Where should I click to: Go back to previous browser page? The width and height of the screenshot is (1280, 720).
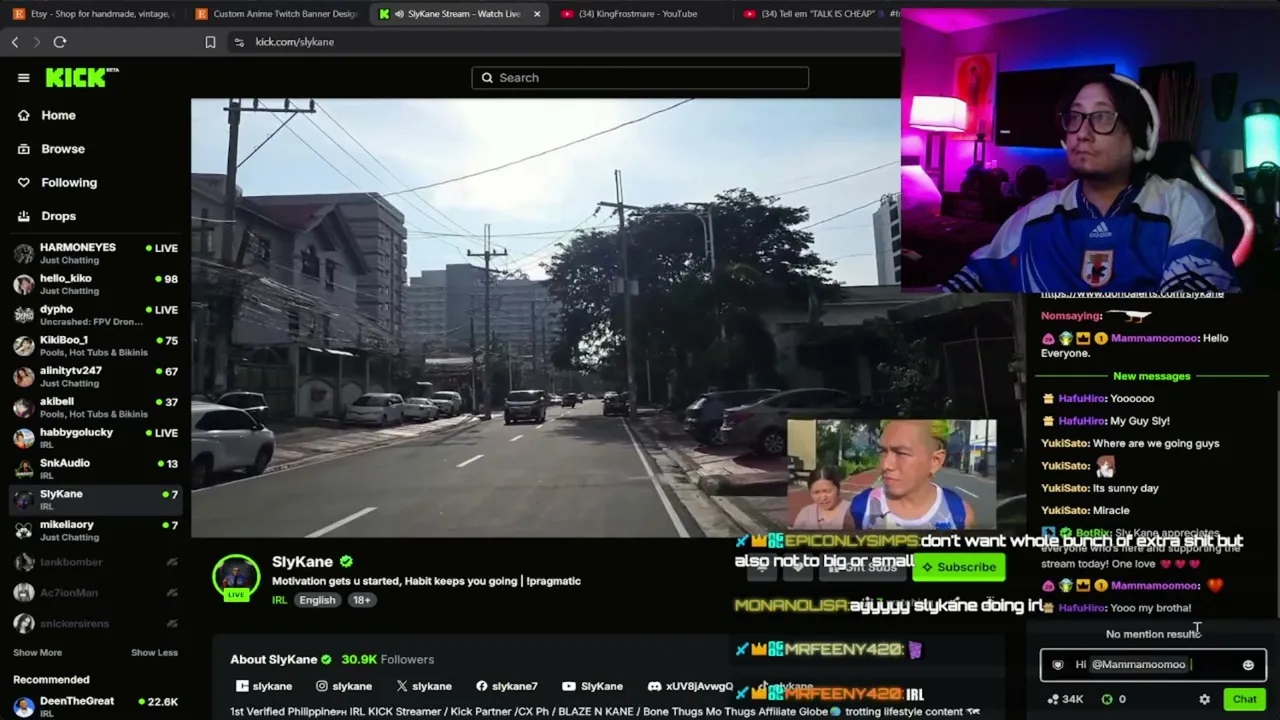(x=15, y=42)
